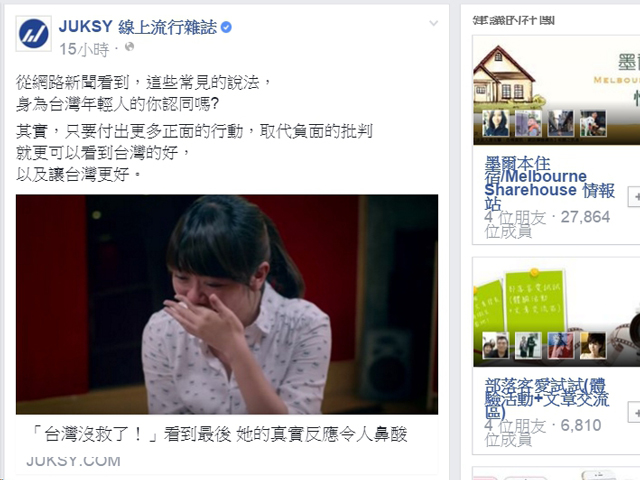Click the dog member photo in Melbourne group
Viewport: 640px width, 480px height.
click(593, 123)
